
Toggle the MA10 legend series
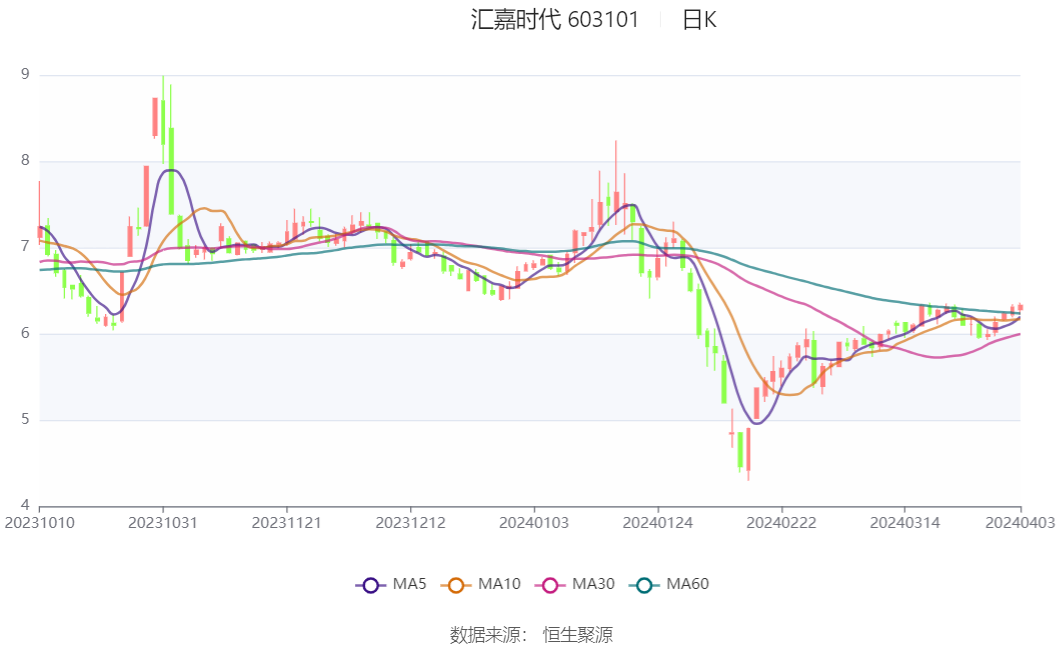coord(481,584)
